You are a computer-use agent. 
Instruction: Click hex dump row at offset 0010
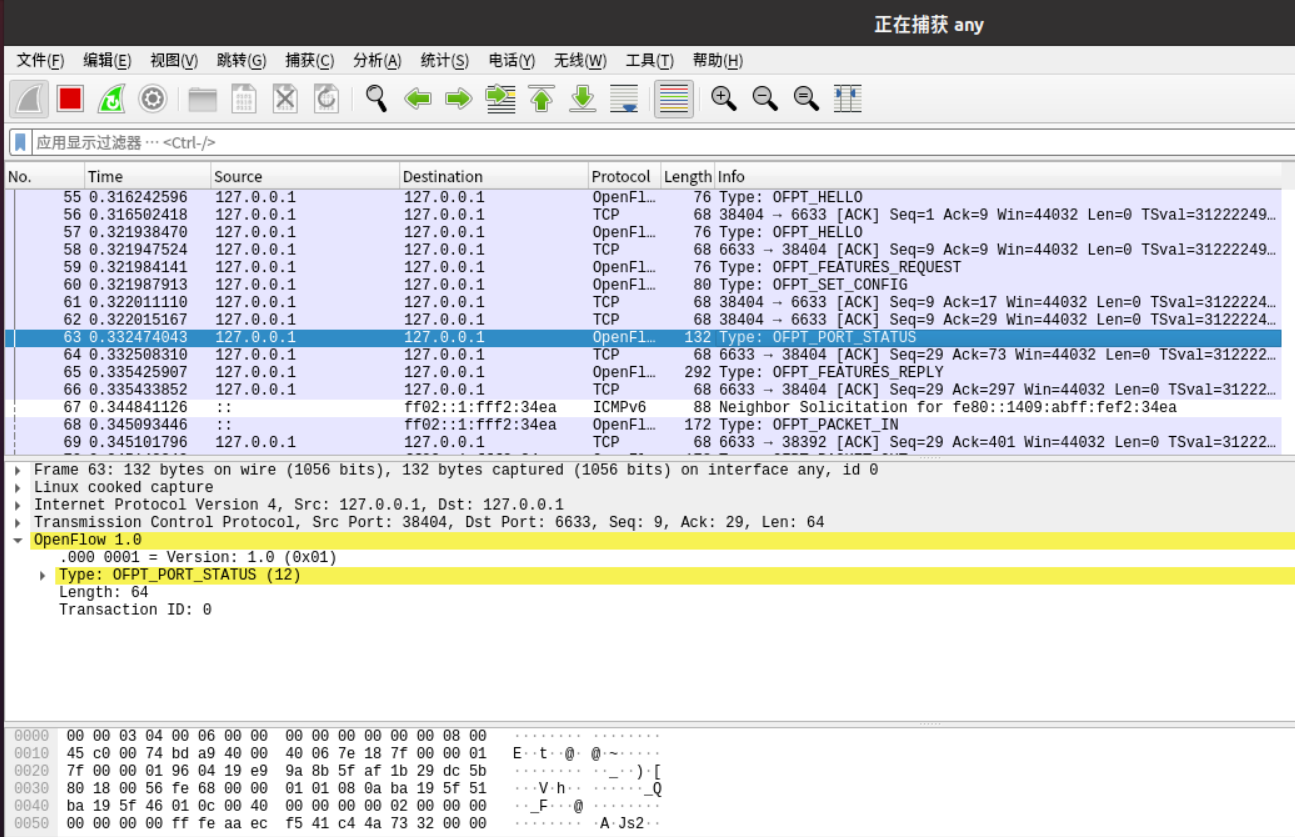337,754
